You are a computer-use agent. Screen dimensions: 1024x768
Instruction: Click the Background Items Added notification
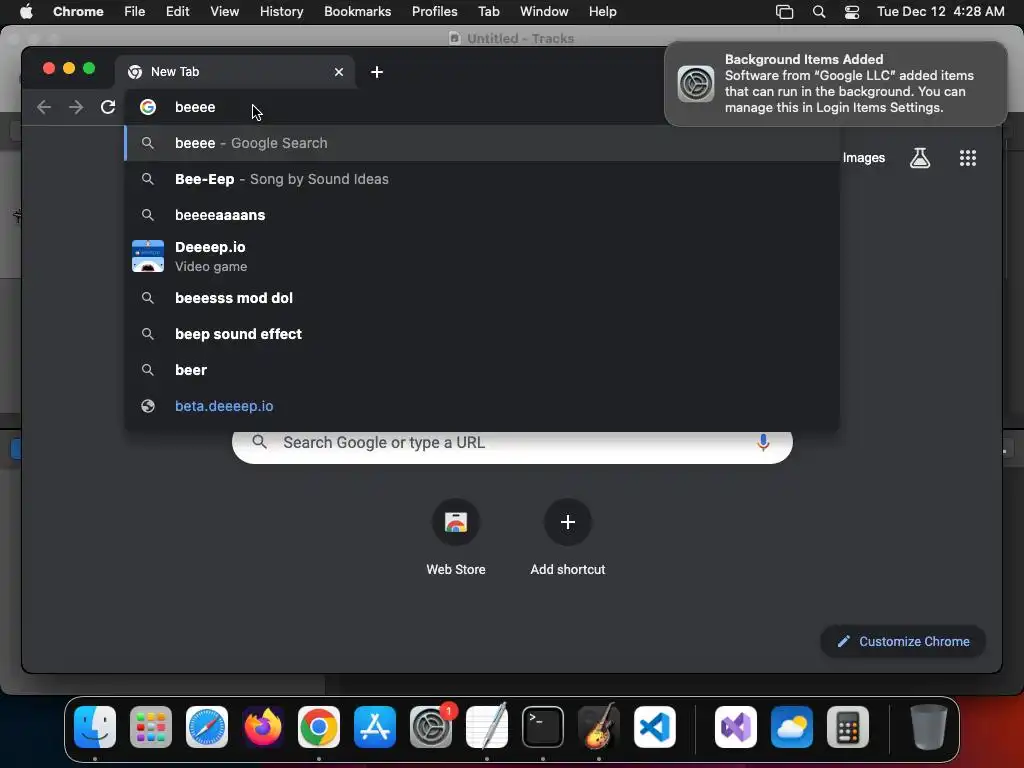835,84
